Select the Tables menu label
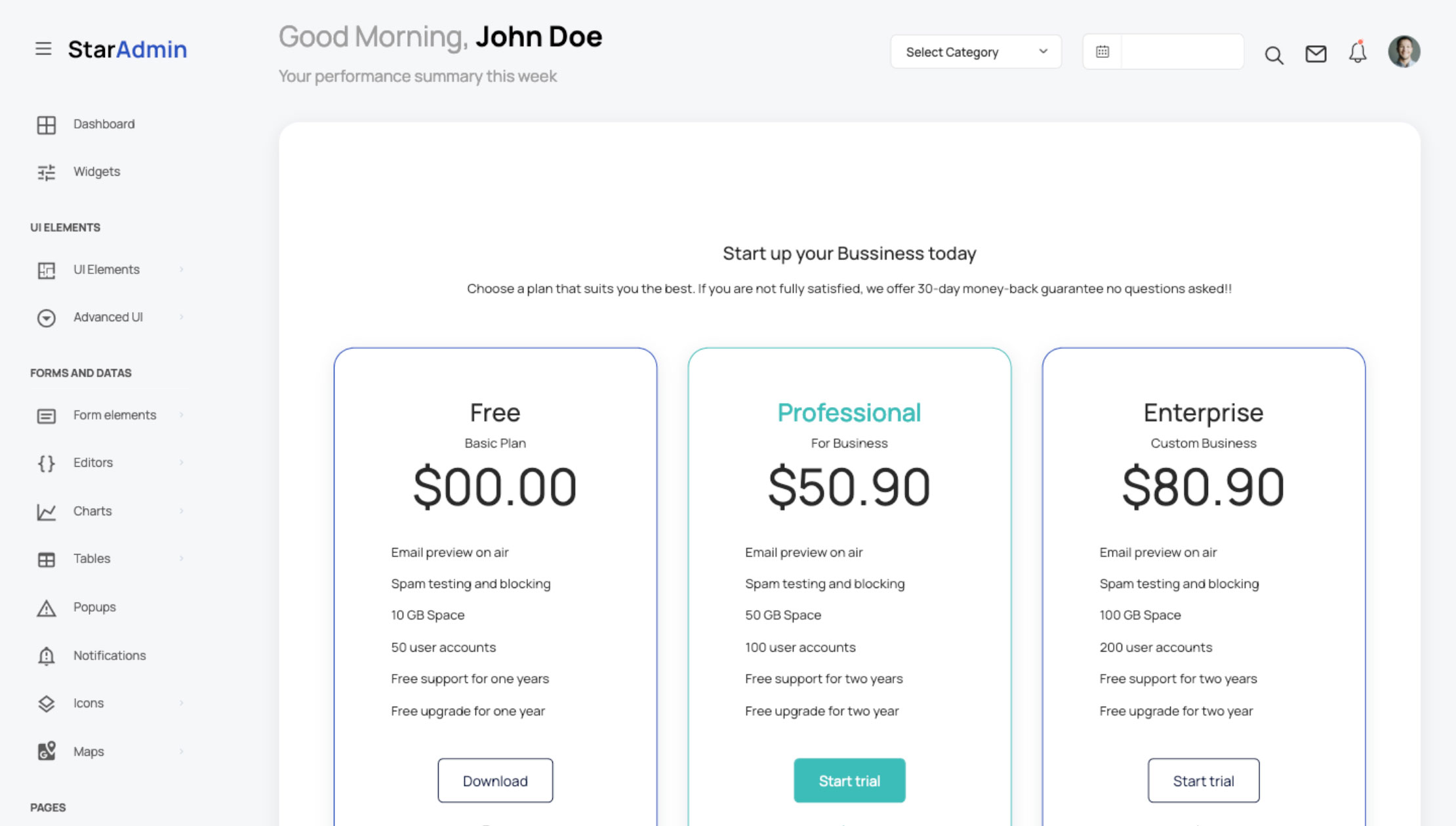The image size is (1456, 826). (x=92, y=559)
